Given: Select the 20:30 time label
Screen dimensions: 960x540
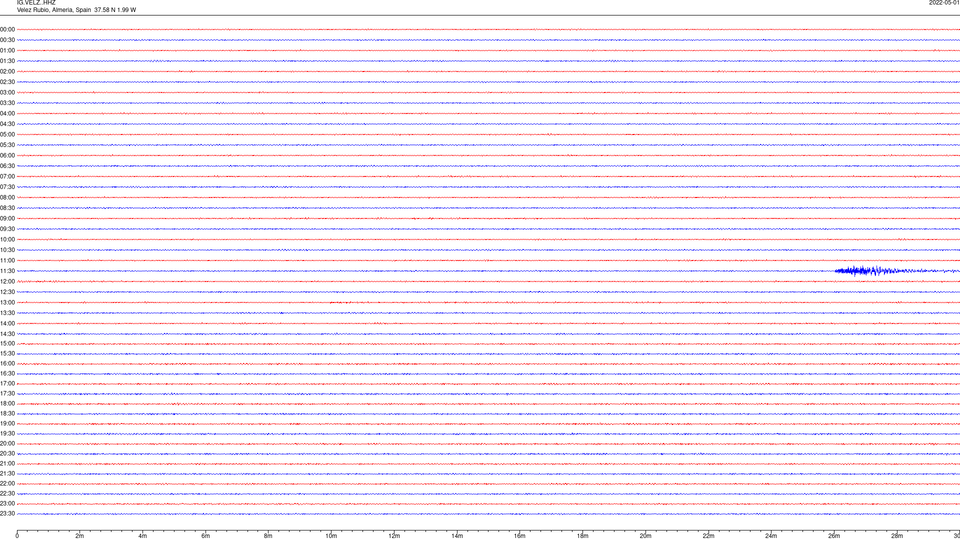Looking at the screenshot, I should [x=7, y=454].
